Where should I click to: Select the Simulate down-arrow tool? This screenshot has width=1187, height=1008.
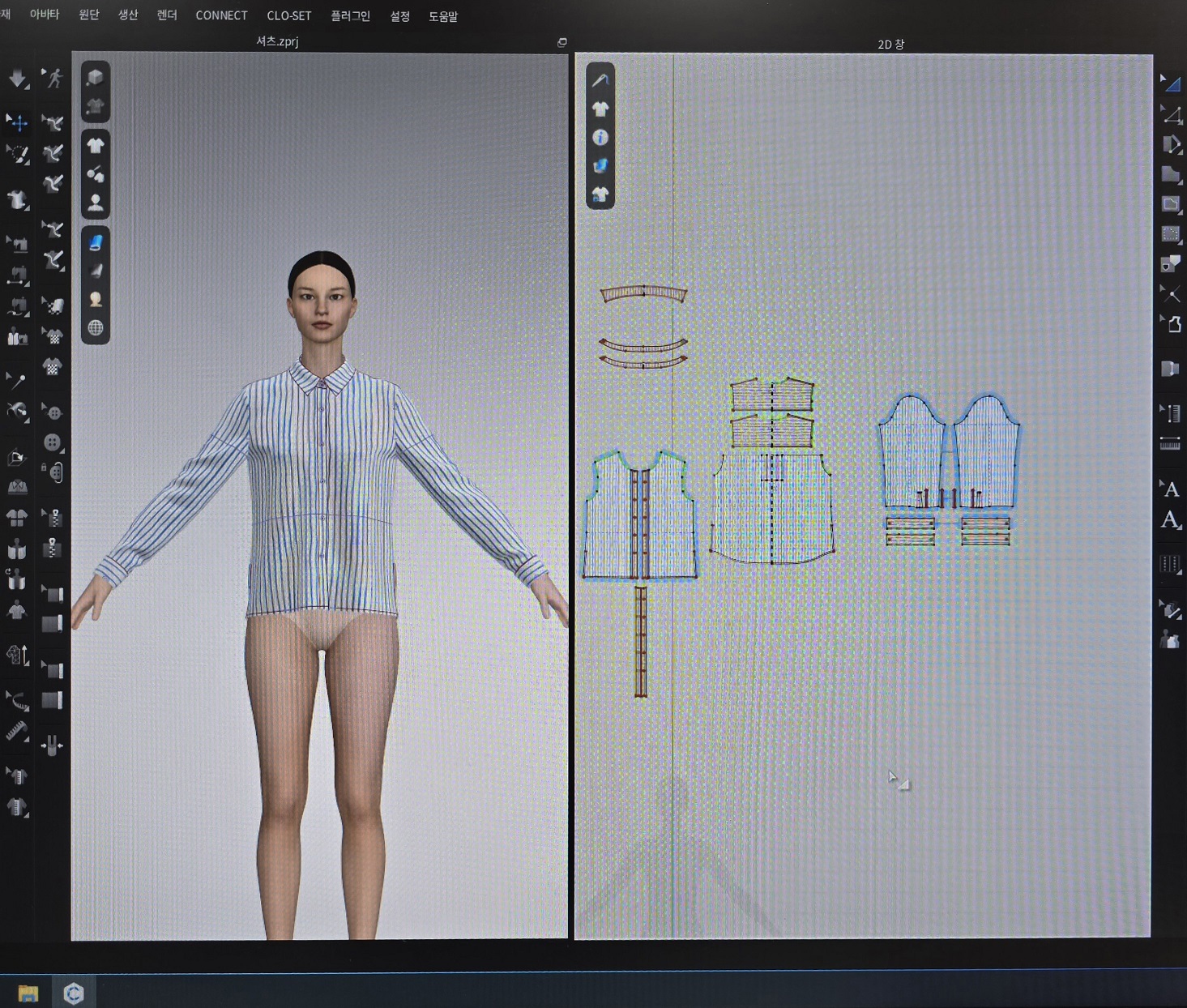17,79
